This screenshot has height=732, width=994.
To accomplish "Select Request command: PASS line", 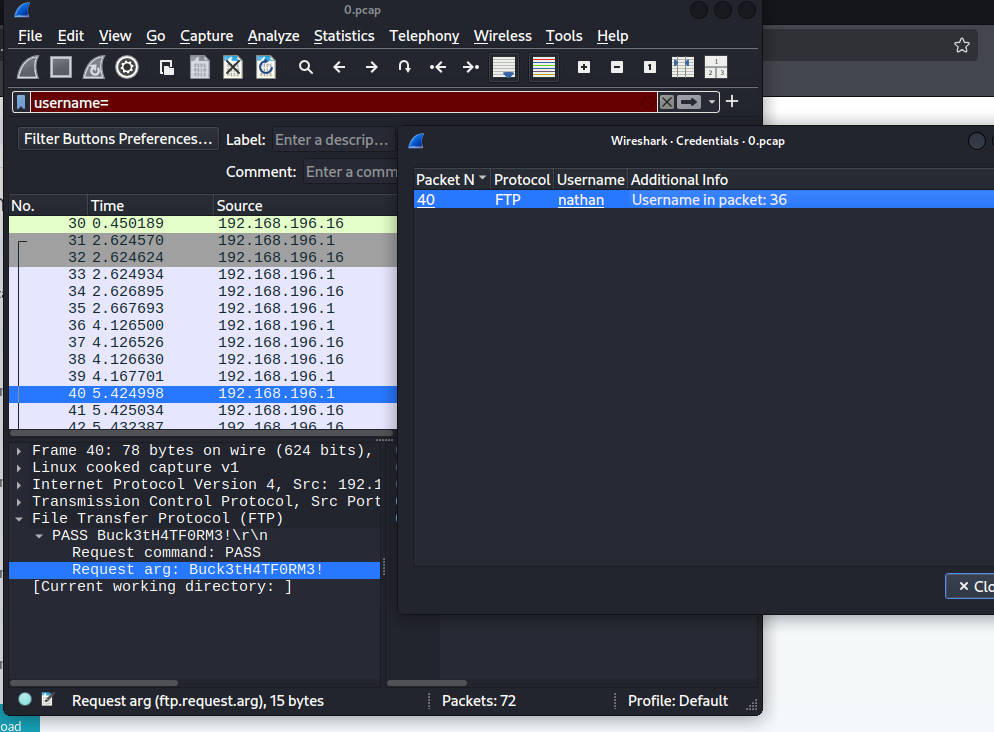I will tap(166, 553).
